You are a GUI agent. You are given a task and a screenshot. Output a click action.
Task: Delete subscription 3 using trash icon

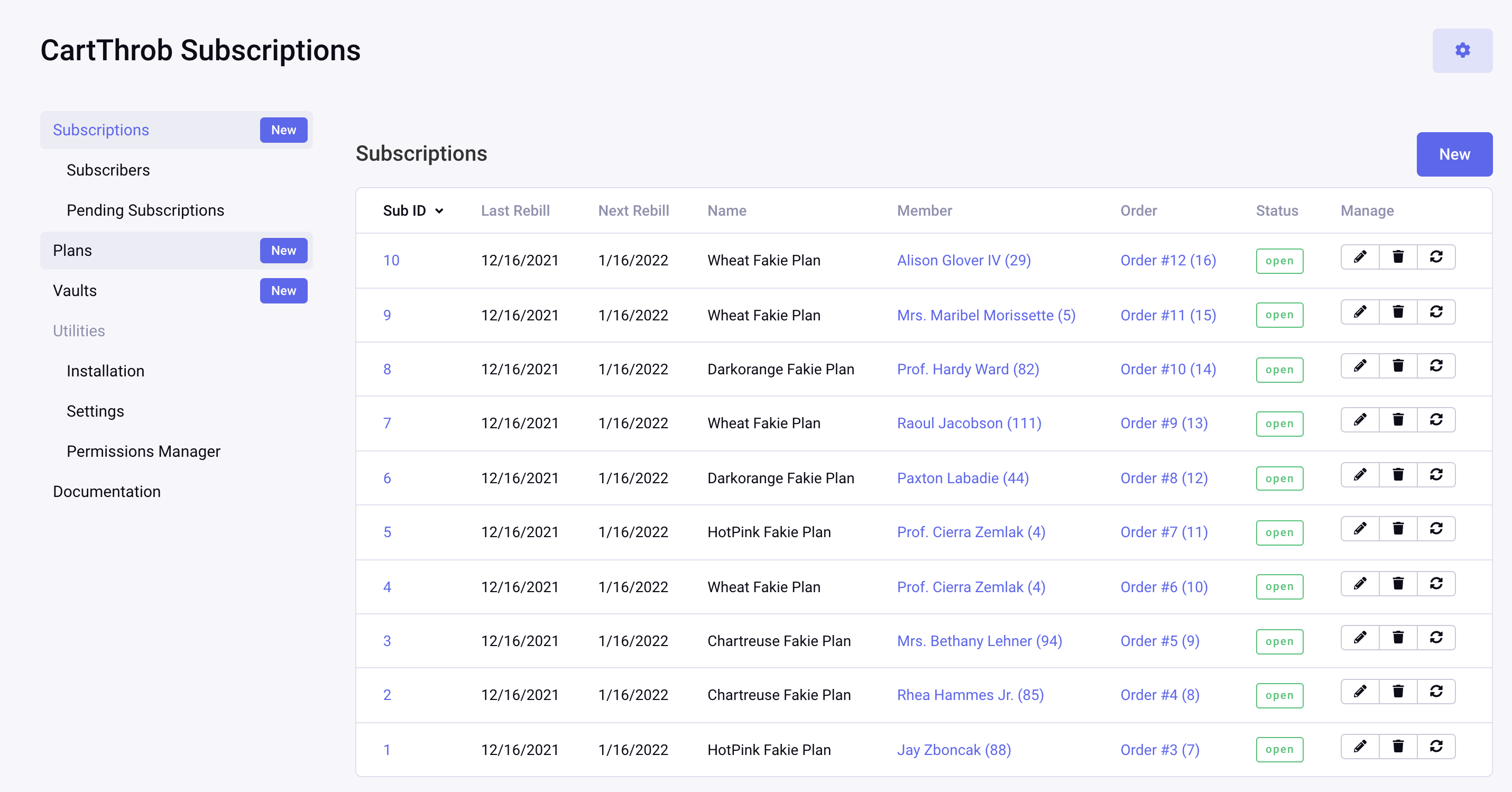[1398, 638]
